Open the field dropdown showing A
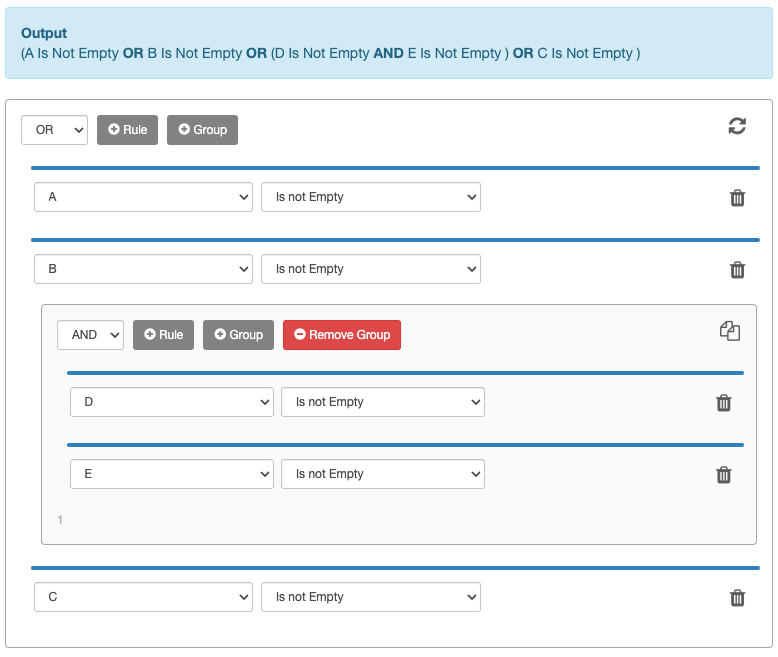This screenshot has width=778, height=657. pyautogui.click(x=143, y=197)
